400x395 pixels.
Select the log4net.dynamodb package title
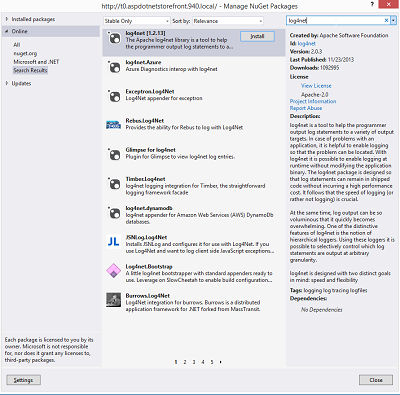click(x=149, y=208)
